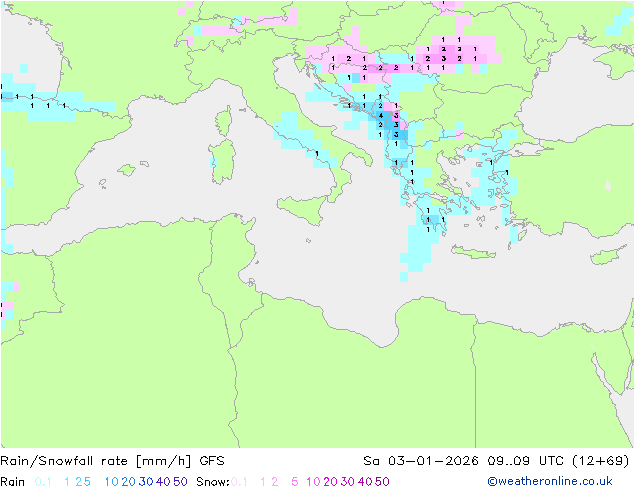Click the weatheronline.co.uk copyright text

click(x=550, y=481)
